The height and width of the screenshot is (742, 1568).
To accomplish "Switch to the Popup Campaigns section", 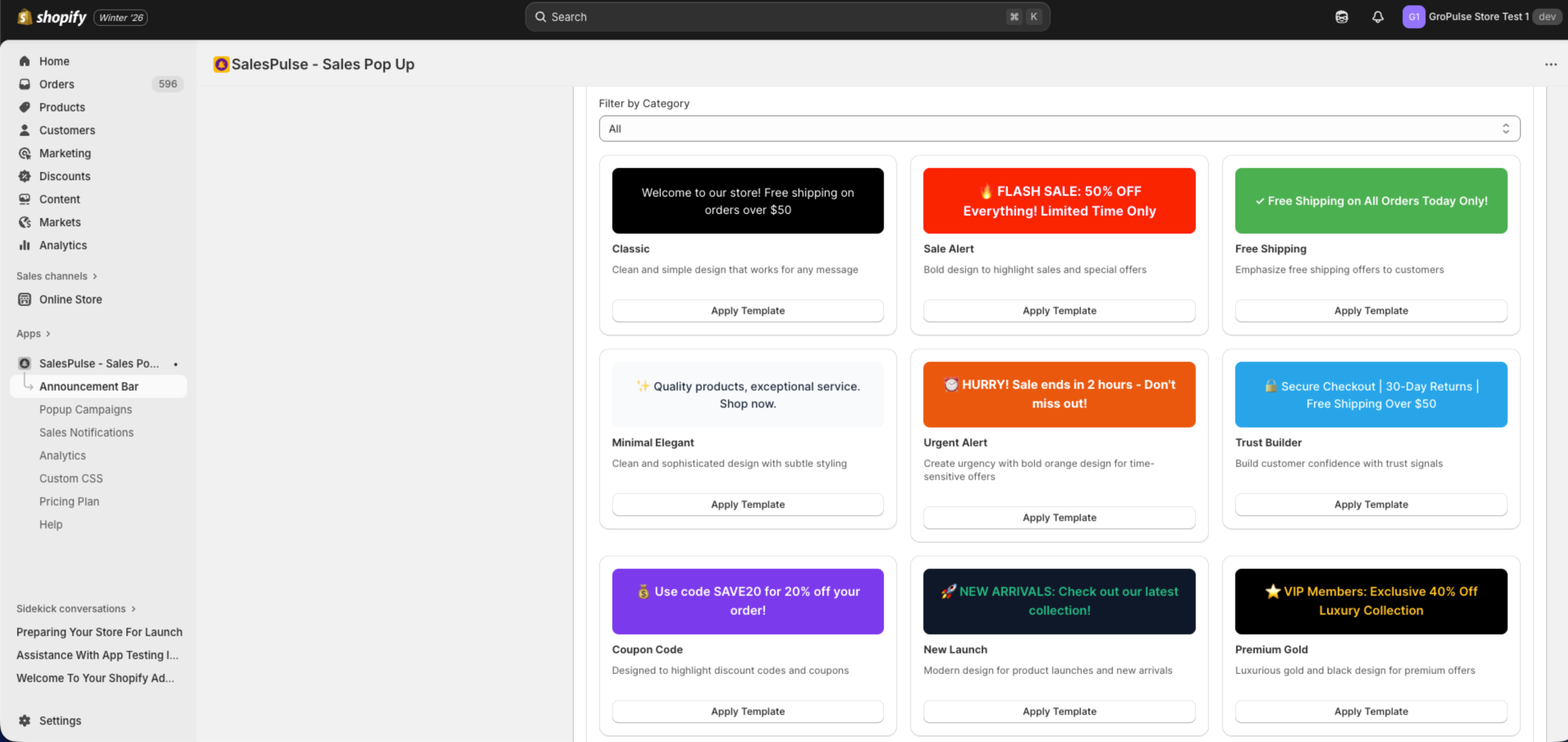I will click(x=85, y=409).
